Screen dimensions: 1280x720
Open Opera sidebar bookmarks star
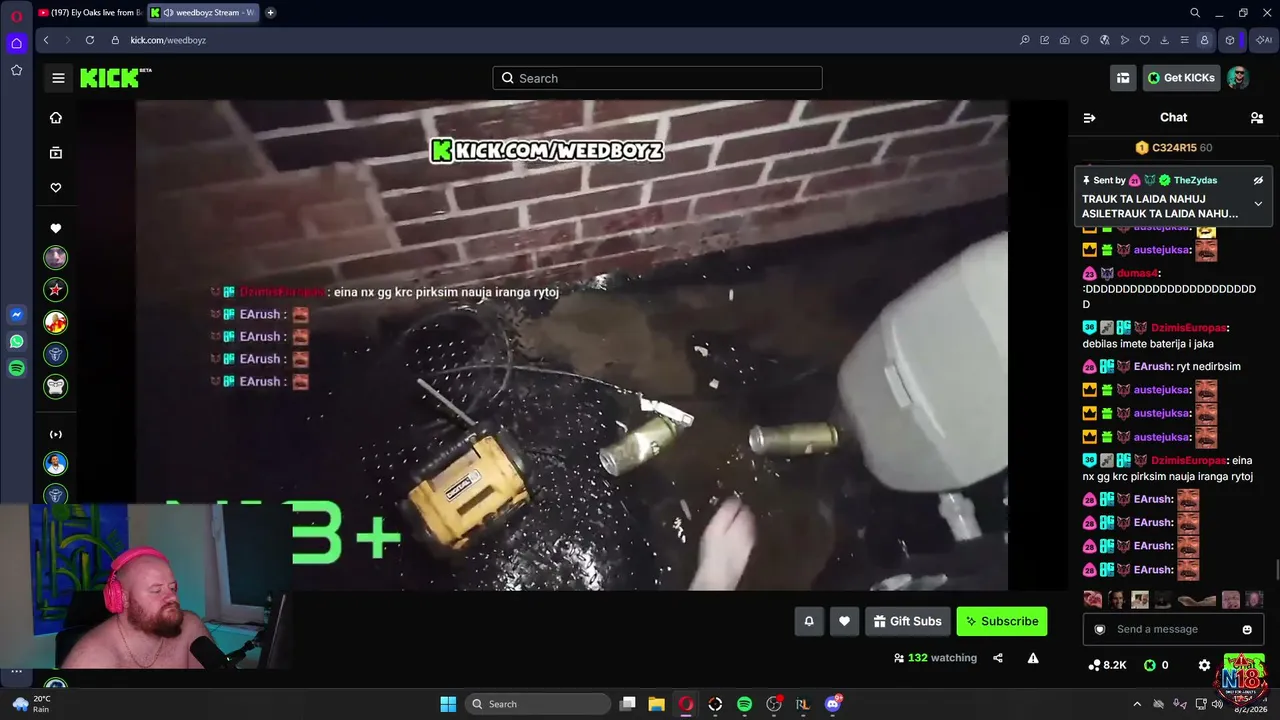coord(16,70)
